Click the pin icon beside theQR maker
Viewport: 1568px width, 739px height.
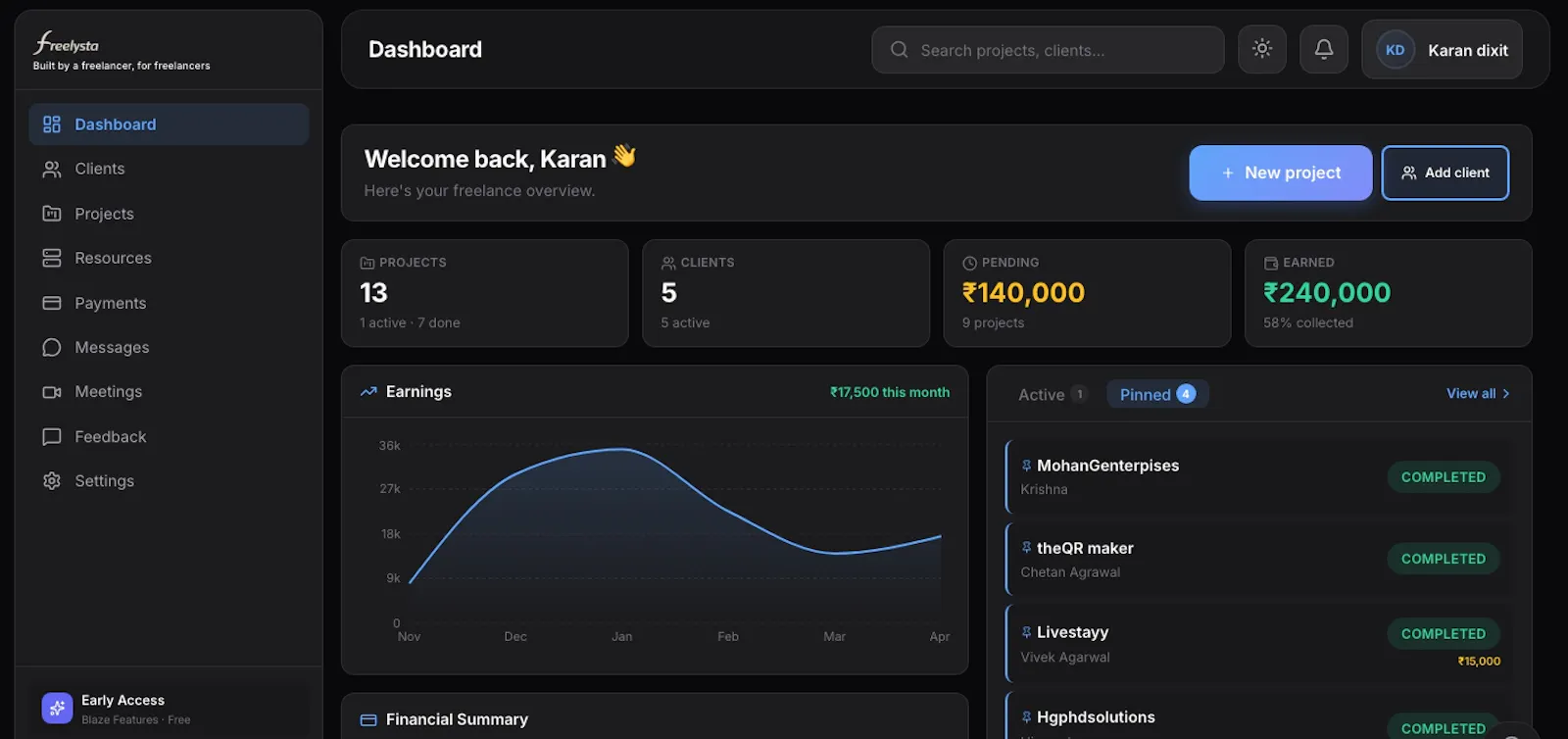click(1026, 548)
